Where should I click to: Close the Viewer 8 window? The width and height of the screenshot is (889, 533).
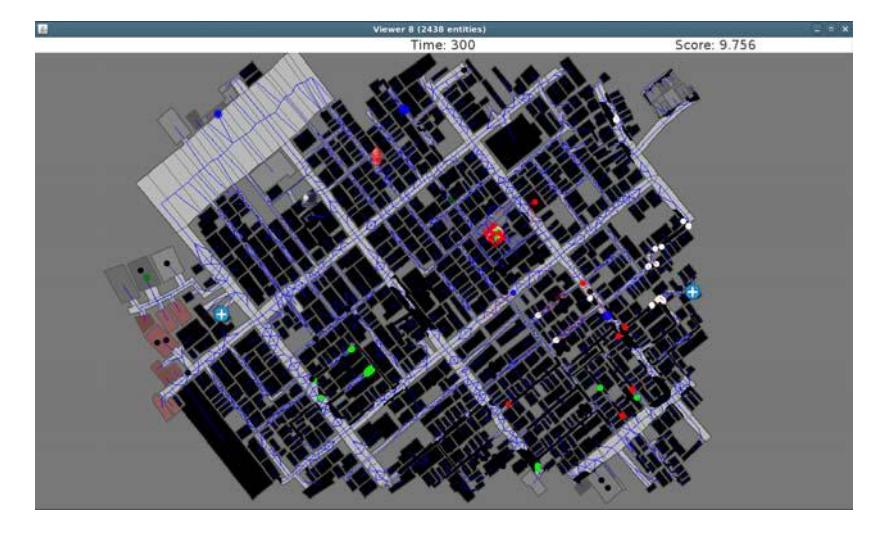(845, 29)
